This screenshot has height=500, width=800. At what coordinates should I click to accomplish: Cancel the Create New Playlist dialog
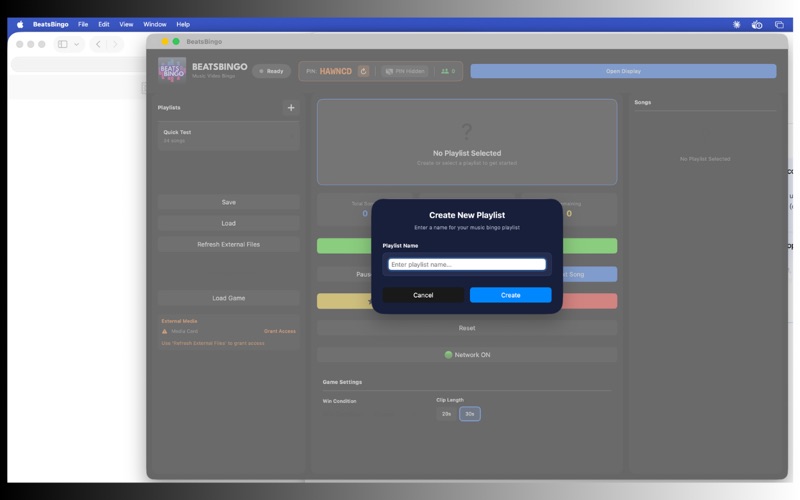click(423, 295)
